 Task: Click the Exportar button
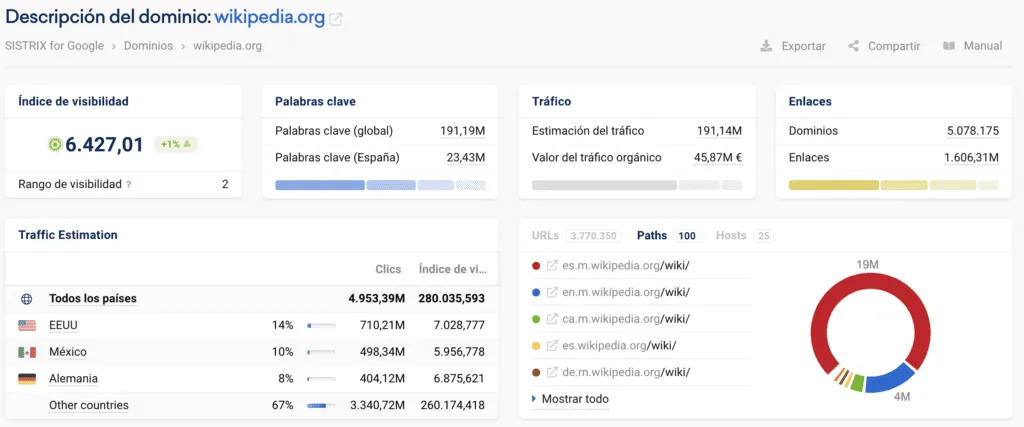pyautogui.click(x=793, y=46)
